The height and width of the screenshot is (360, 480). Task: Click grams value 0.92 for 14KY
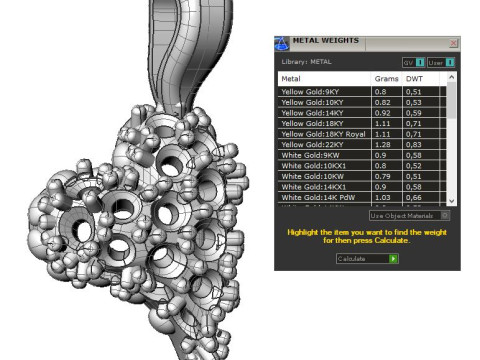pos(382,113)
